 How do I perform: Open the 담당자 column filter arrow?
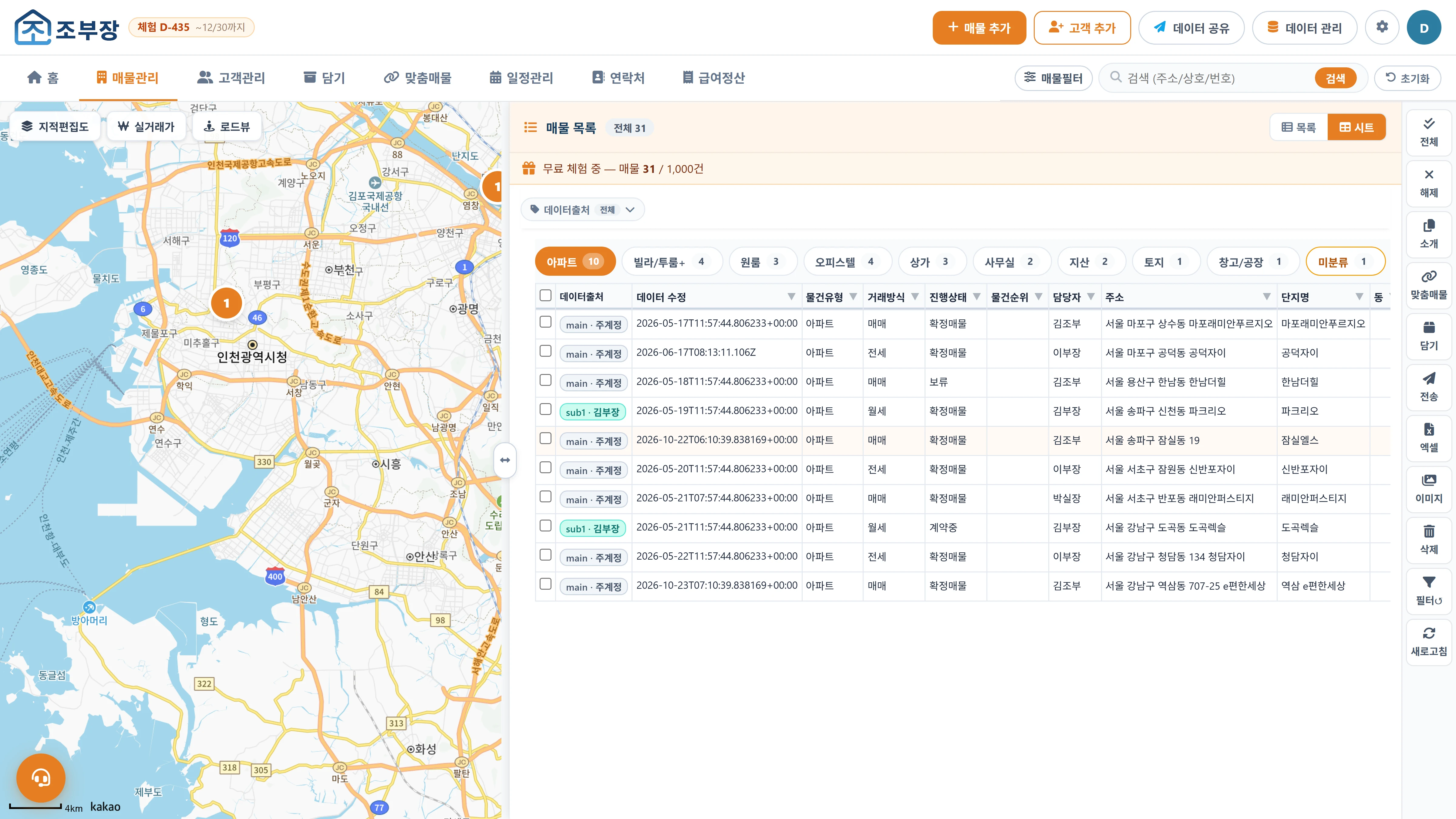pos(1091,297)
